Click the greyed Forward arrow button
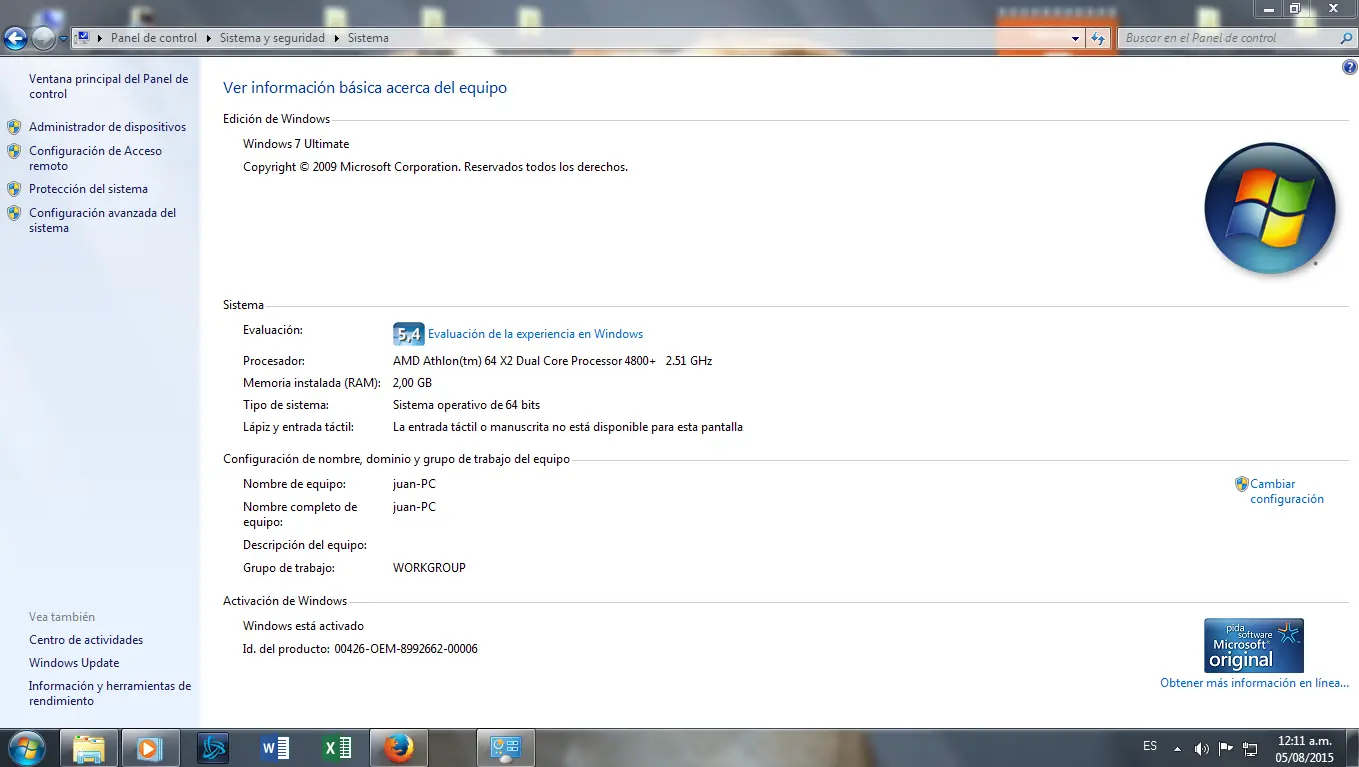Image resolution: width=1359 pixels, height=767 pixels. [x=44, y=39]
